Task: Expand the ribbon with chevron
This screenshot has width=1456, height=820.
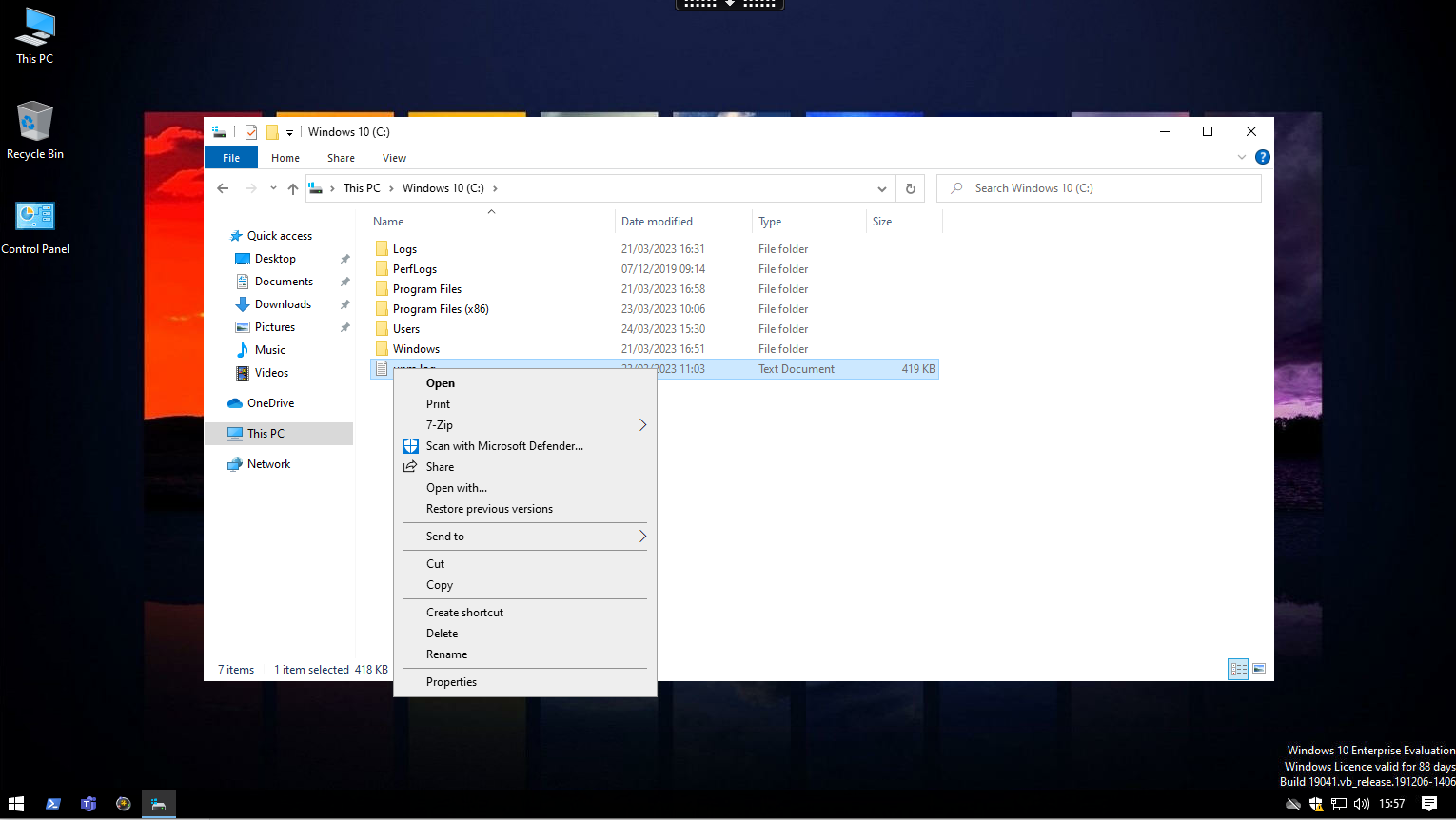Action: click(x=1241, y=157)
